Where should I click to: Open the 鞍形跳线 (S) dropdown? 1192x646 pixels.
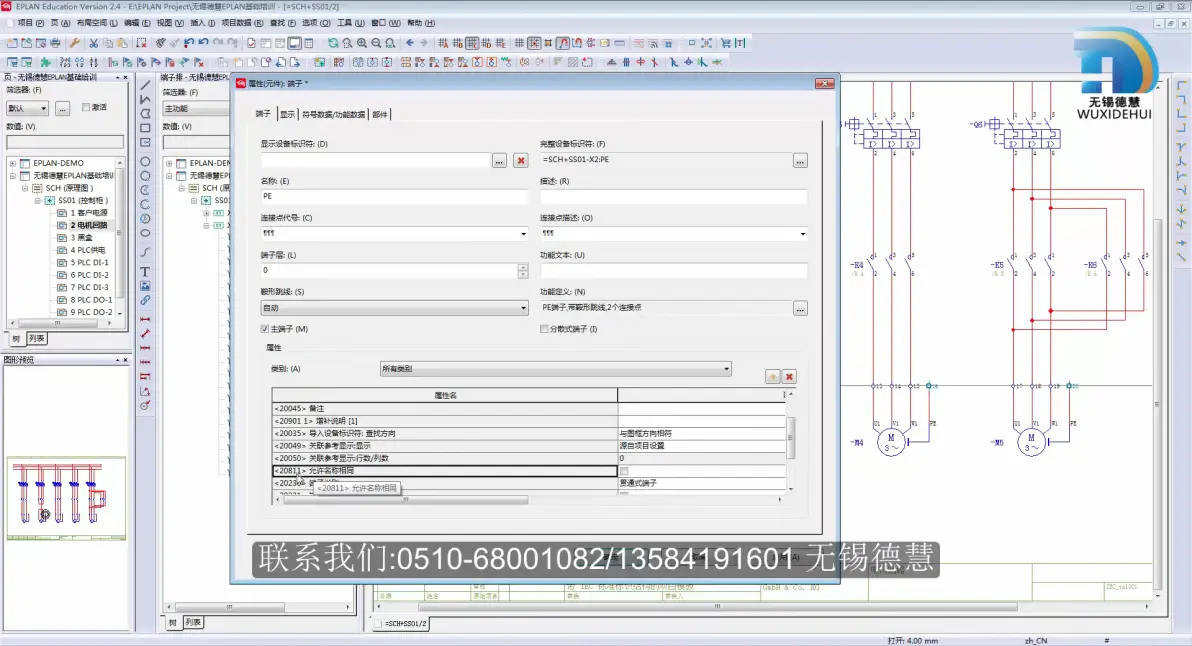pyautogui.click(x=523, y=308)
